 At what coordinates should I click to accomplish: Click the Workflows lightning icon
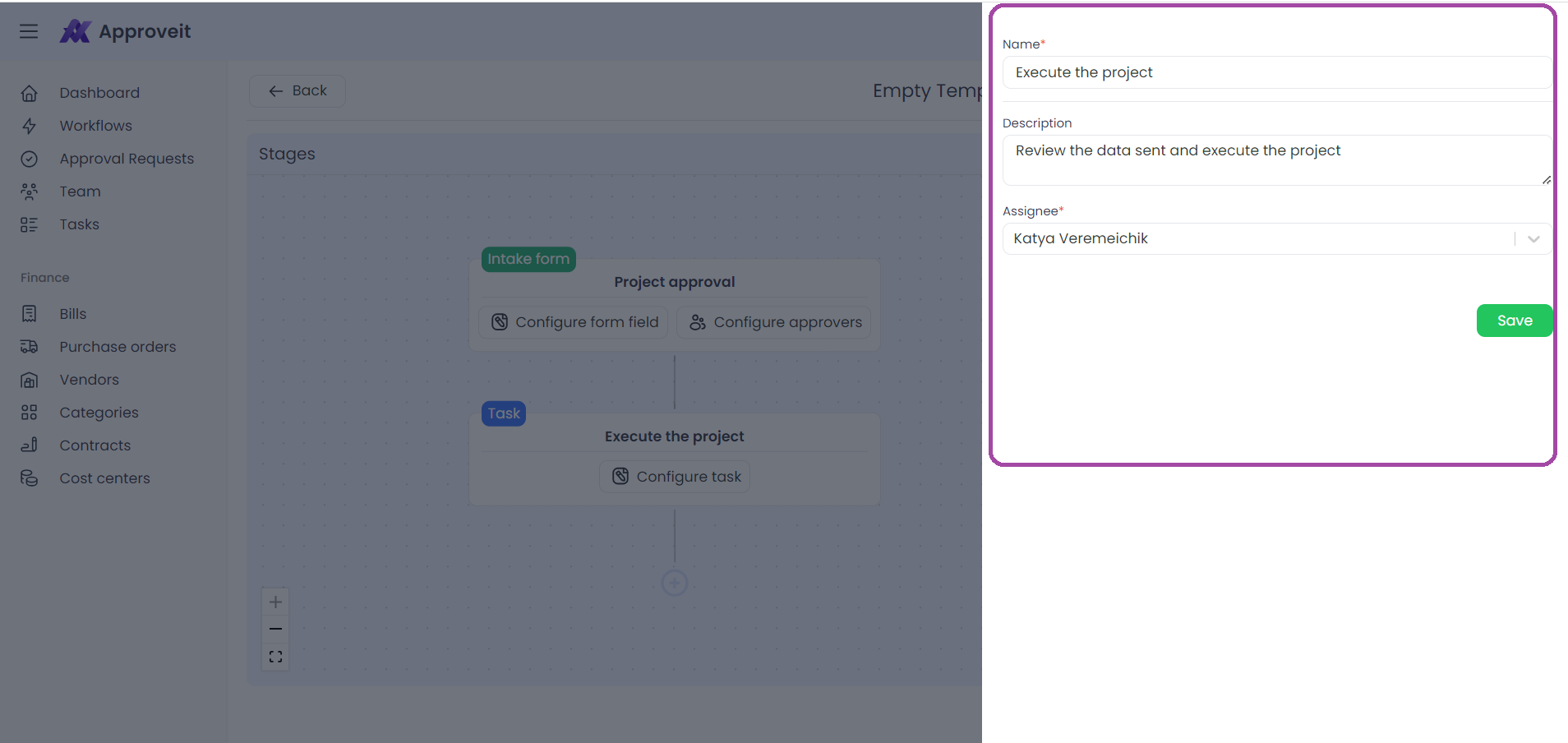click(29, 126)
